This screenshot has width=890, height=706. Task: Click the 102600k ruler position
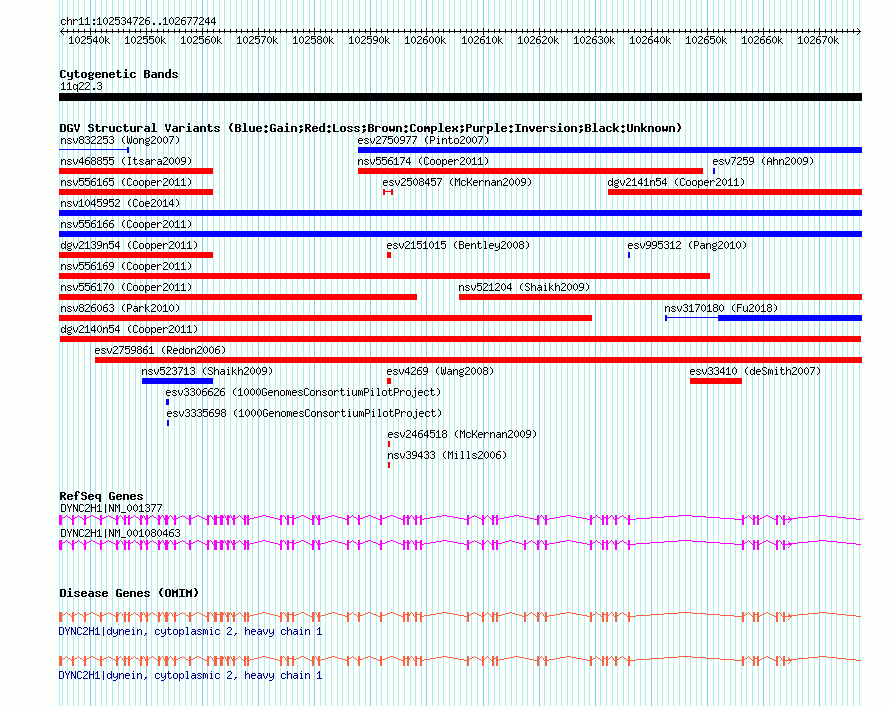click(425, 40)
